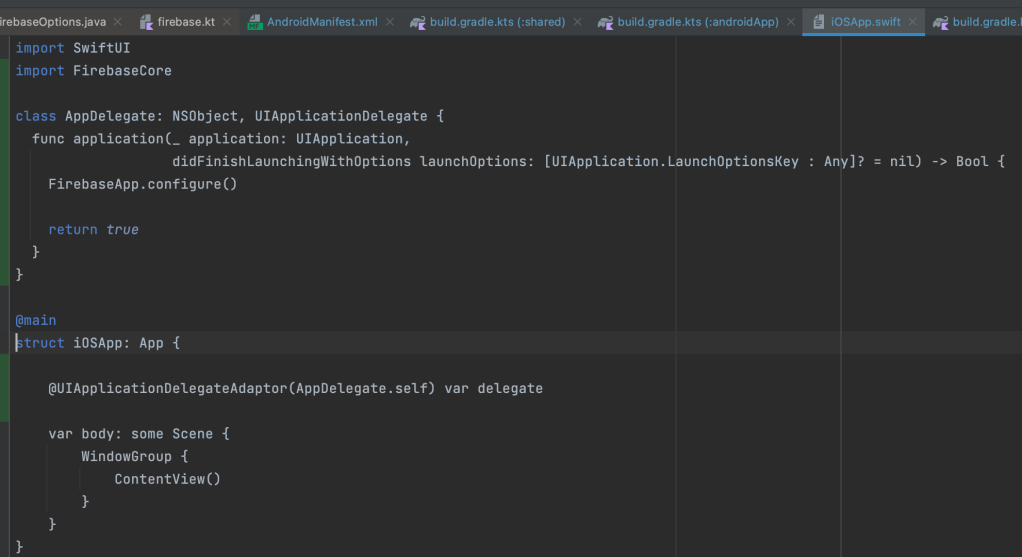Screen dimensions: 1022x557
Task: Click the import FirebaseCore line
Action: click(x=94, y=71)
